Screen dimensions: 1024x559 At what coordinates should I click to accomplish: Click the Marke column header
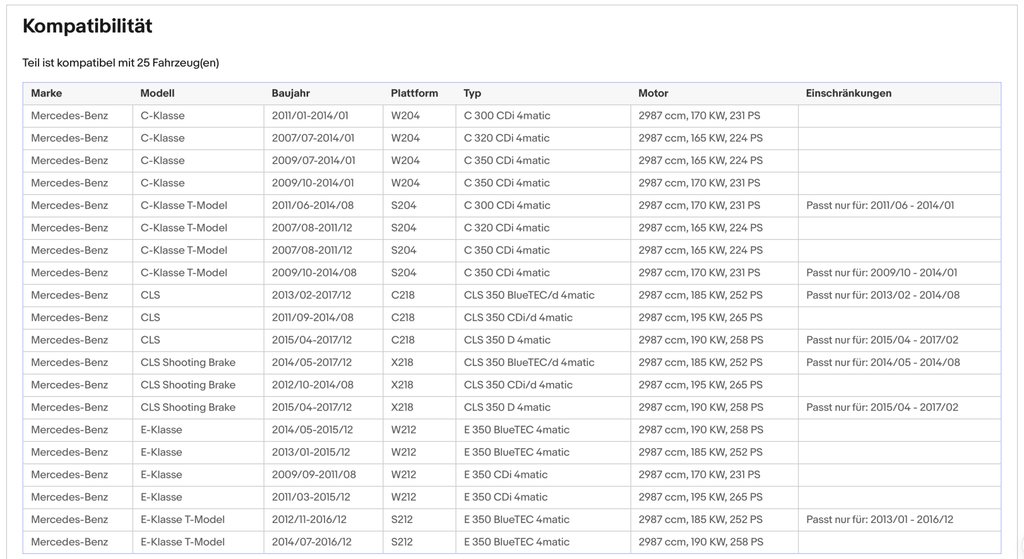pyautogui.click(x=46, y=93)
